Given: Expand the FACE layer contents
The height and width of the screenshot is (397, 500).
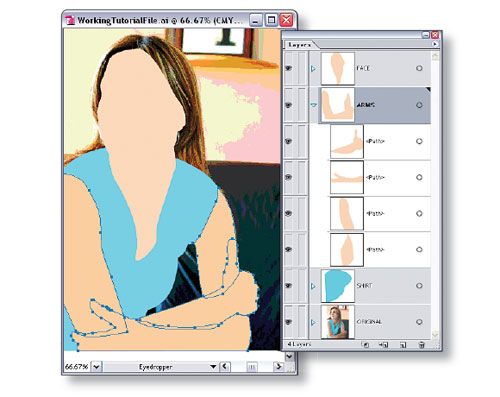Looking at the screenshot, I should click(313, 68).
